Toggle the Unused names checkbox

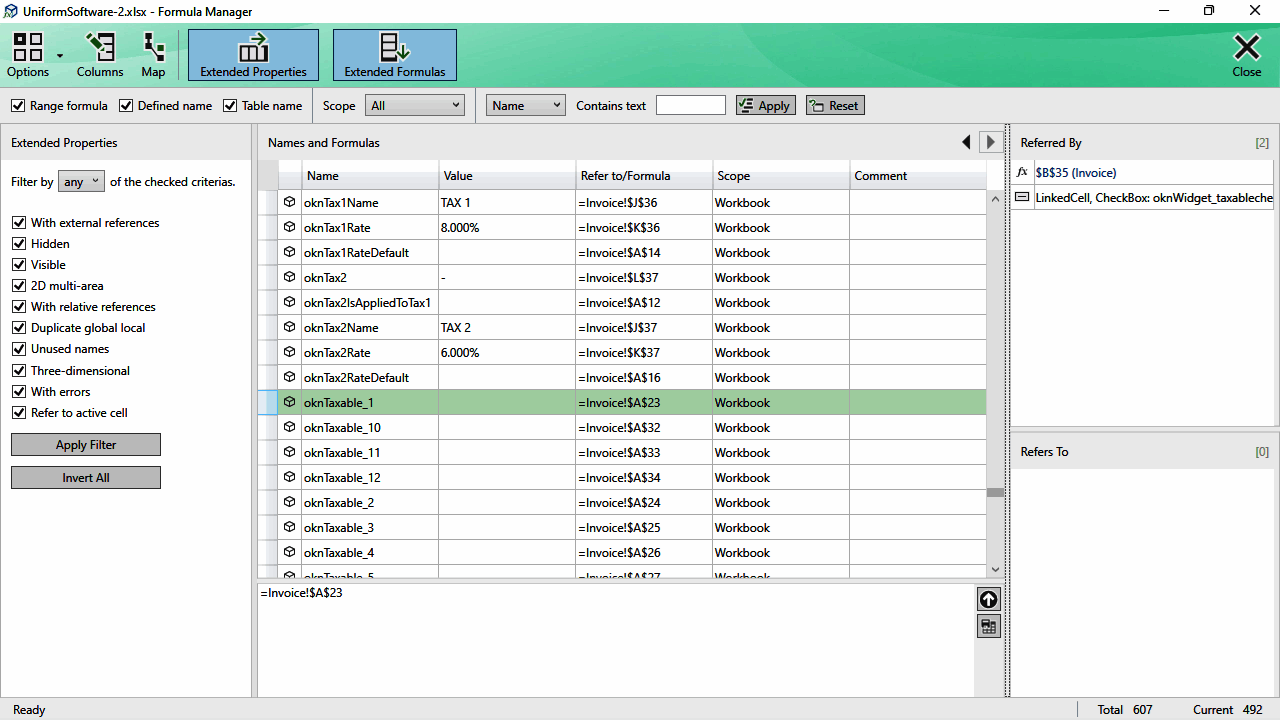click(18, 349)
